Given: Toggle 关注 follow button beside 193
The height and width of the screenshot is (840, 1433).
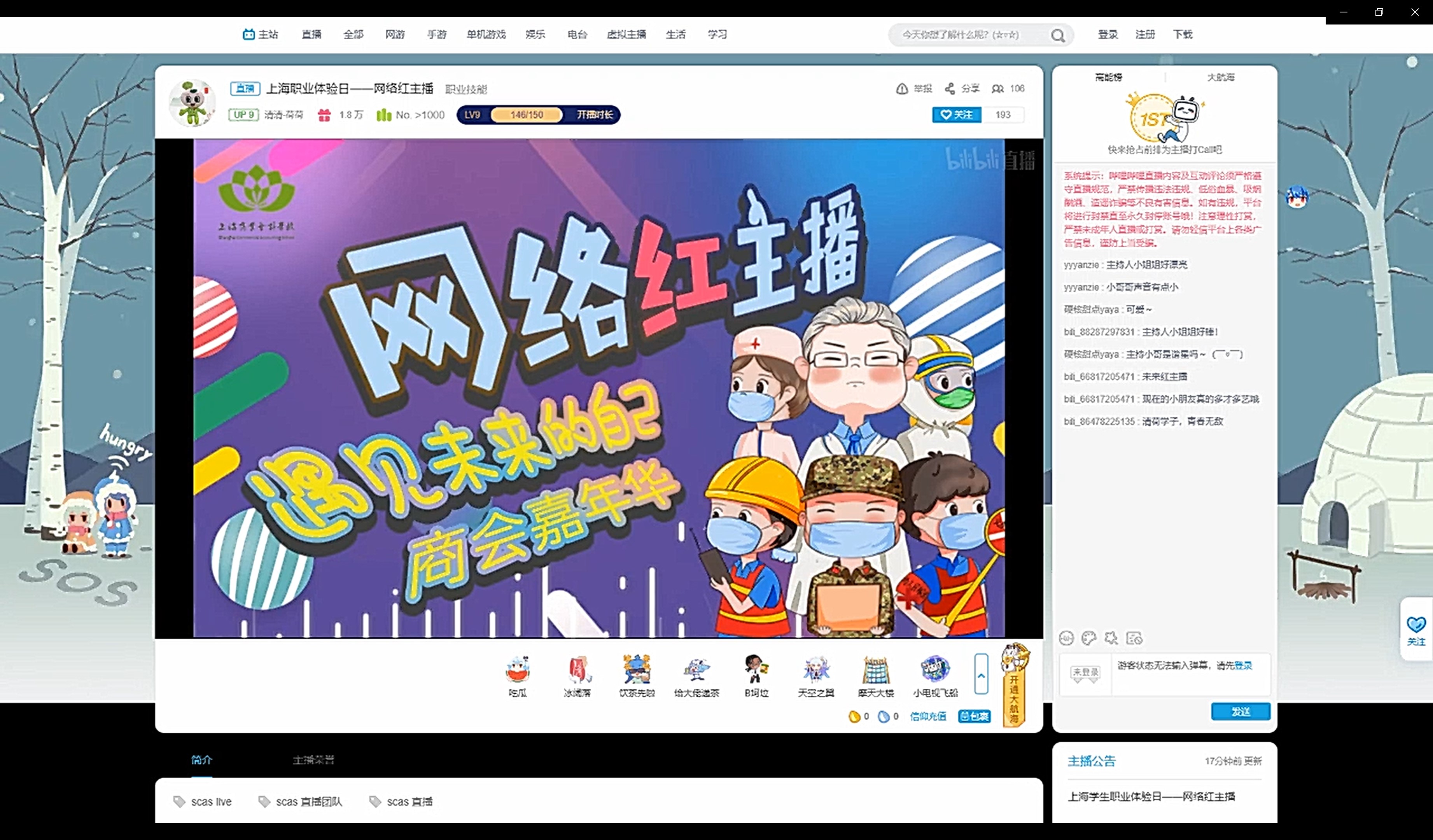Looking at the screenshot, I should 957,115.
